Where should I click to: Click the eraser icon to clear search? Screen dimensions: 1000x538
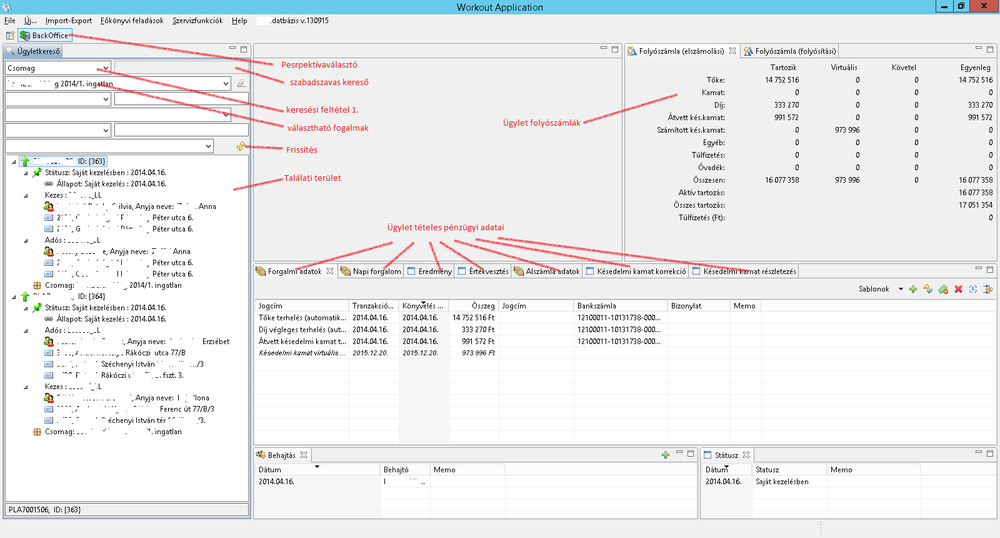coord(240,84)
